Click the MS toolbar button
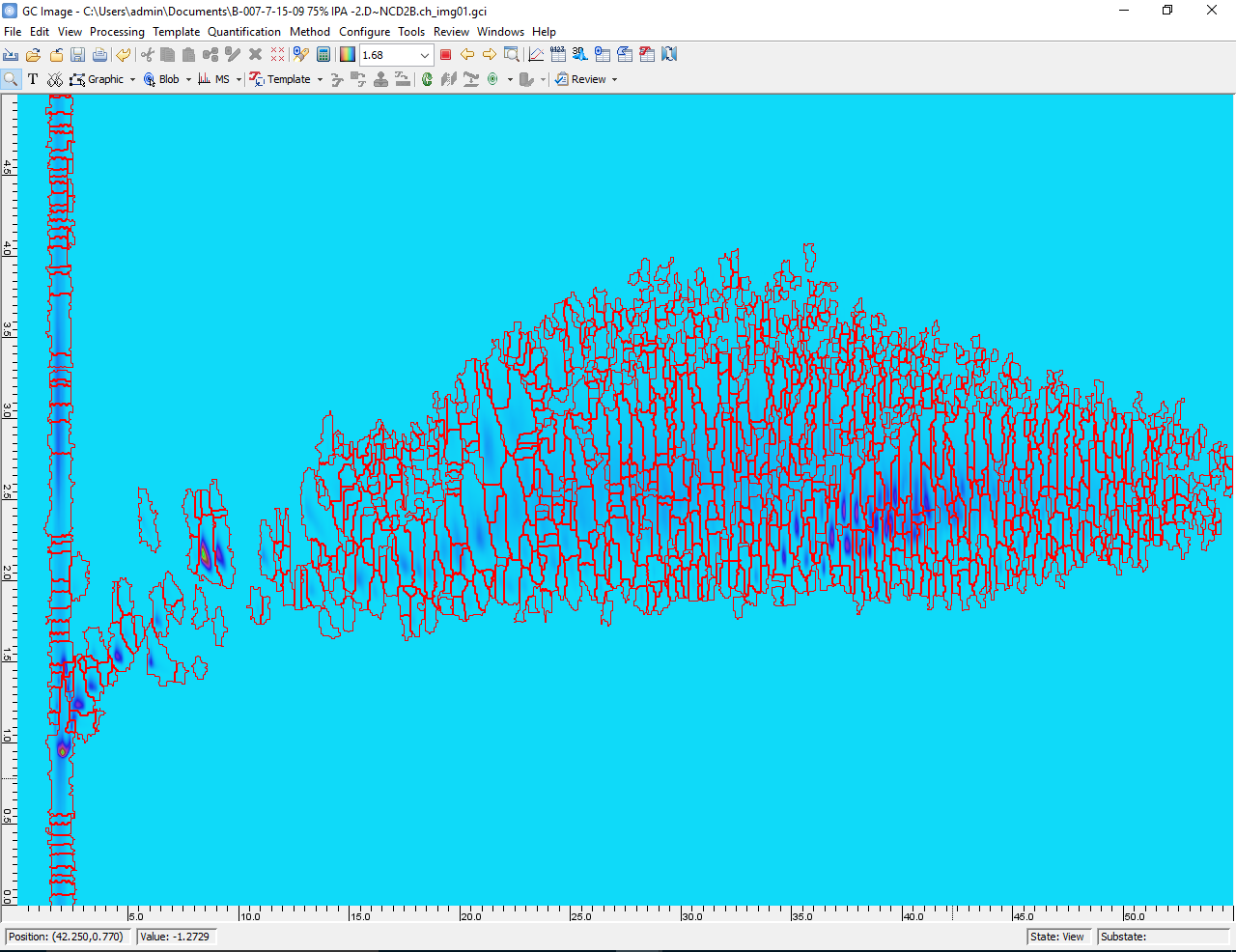Screen dimensions: 1236x952 (x=214, y=79)
